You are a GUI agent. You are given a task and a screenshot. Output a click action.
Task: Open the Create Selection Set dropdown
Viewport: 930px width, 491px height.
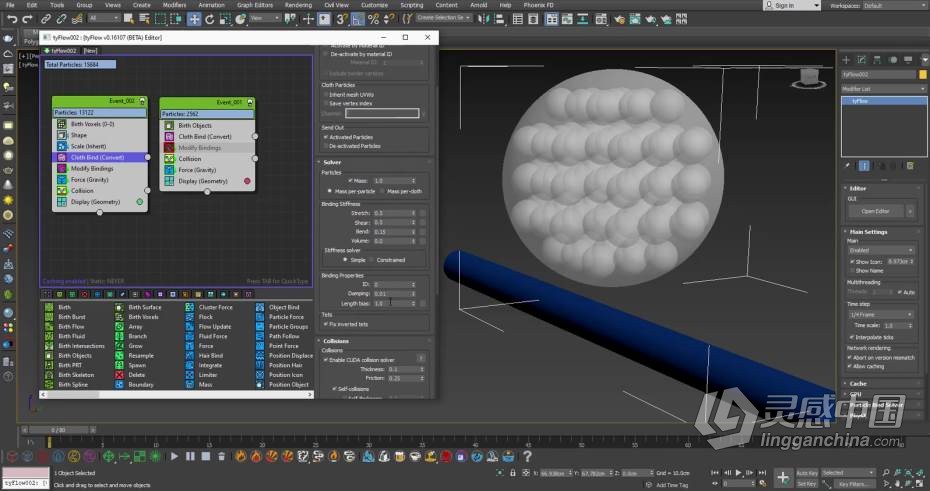[x=444, y=18]
